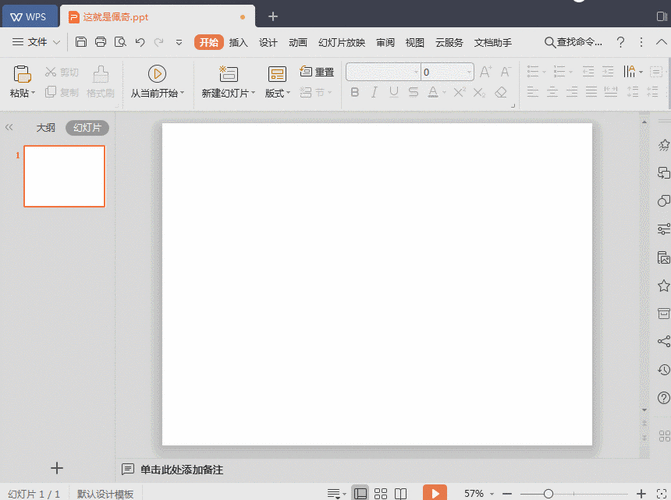Click the 新建幻灯片 icon

tap(228, 74)
